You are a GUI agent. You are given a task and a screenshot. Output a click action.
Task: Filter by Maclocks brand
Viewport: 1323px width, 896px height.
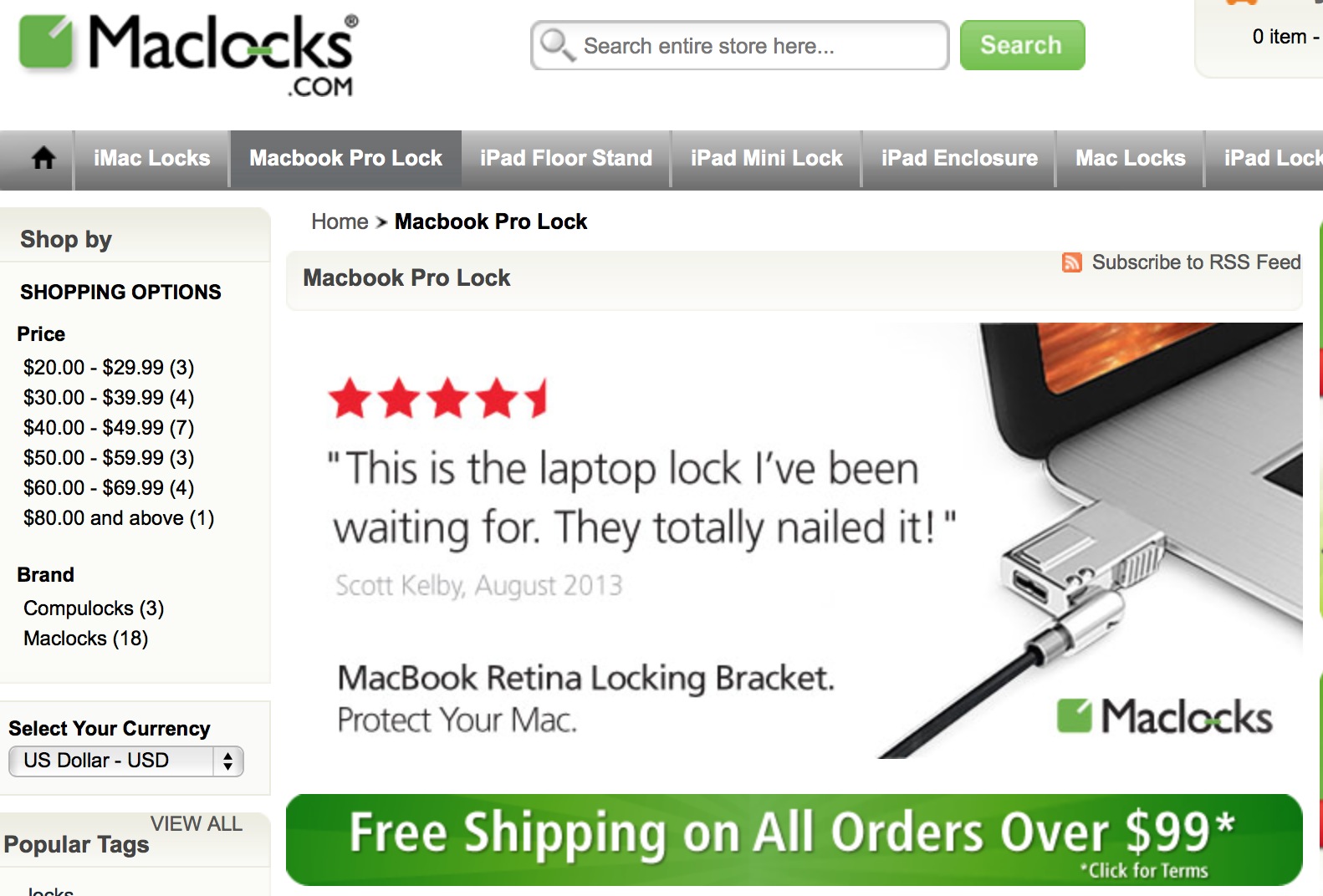[86, 639]
